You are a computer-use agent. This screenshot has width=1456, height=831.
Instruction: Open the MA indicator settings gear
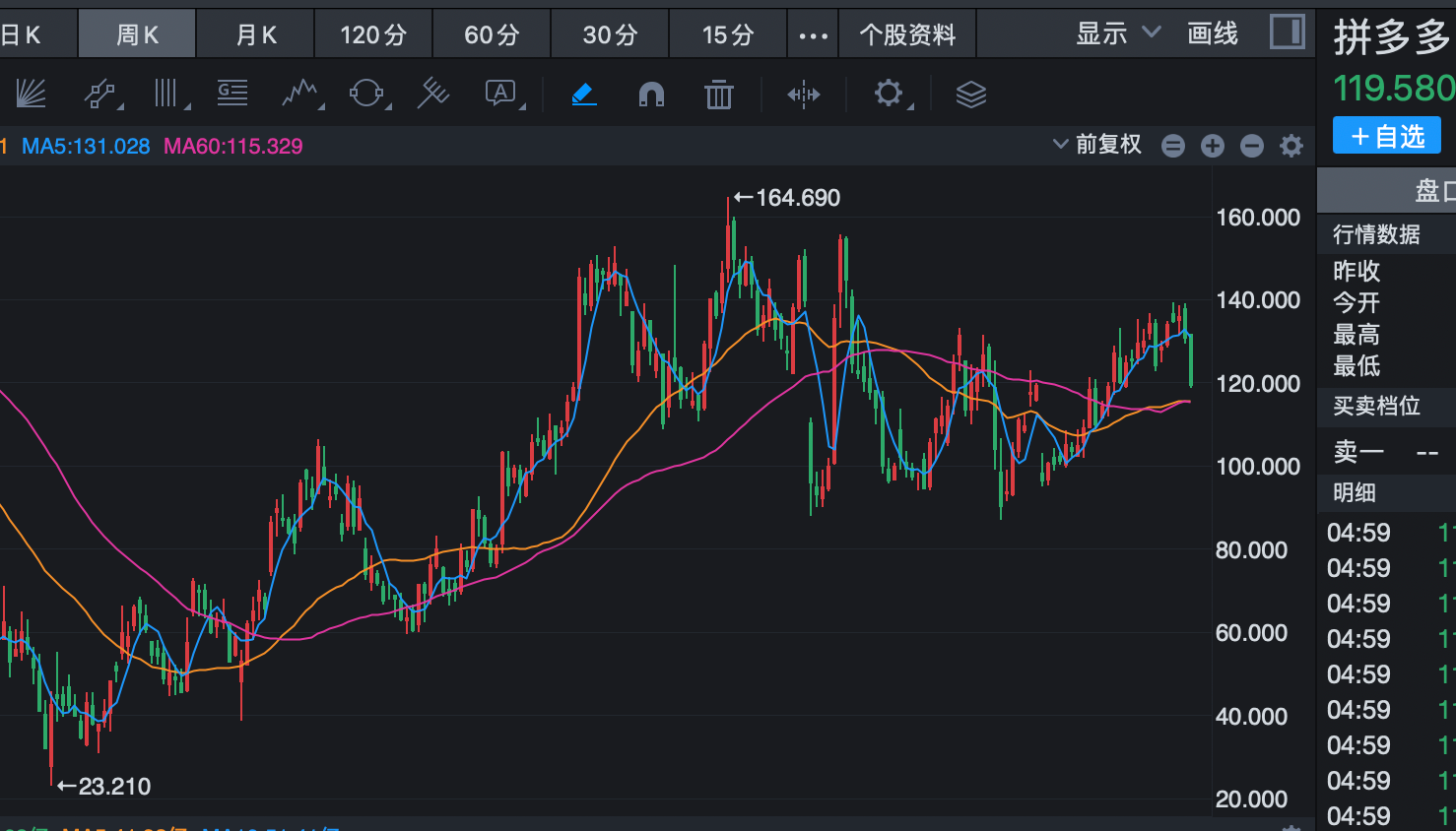coord(1291,146)
